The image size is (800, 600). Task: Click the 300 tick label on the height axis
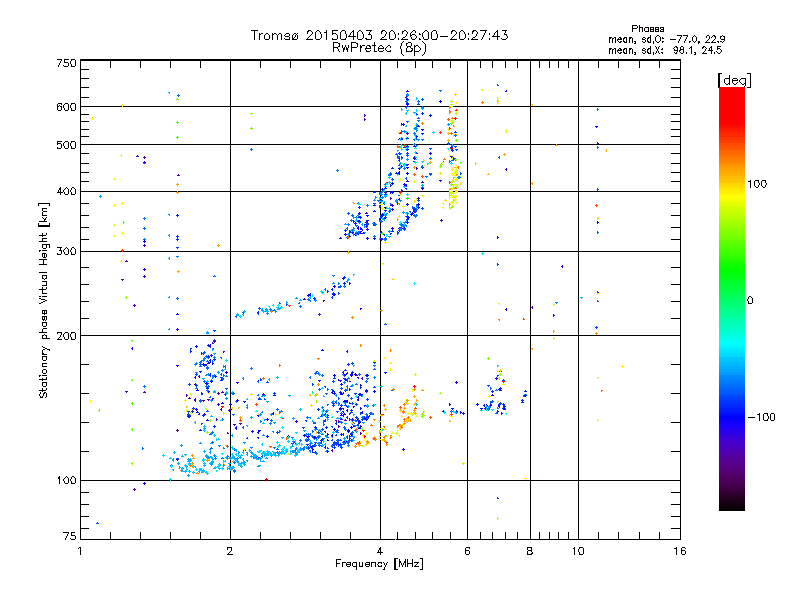(x=66, y=251)
